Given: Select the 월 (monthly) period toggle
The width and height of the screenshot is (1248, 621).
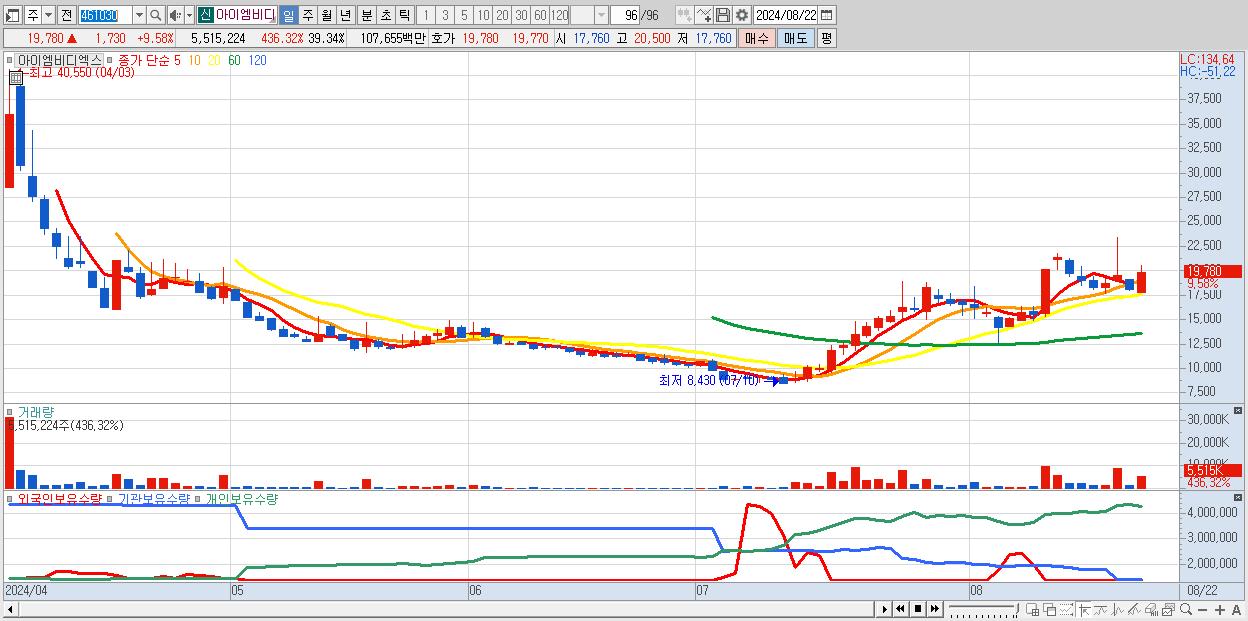Looking at the screenshot, I should click(x=326, y=15).
